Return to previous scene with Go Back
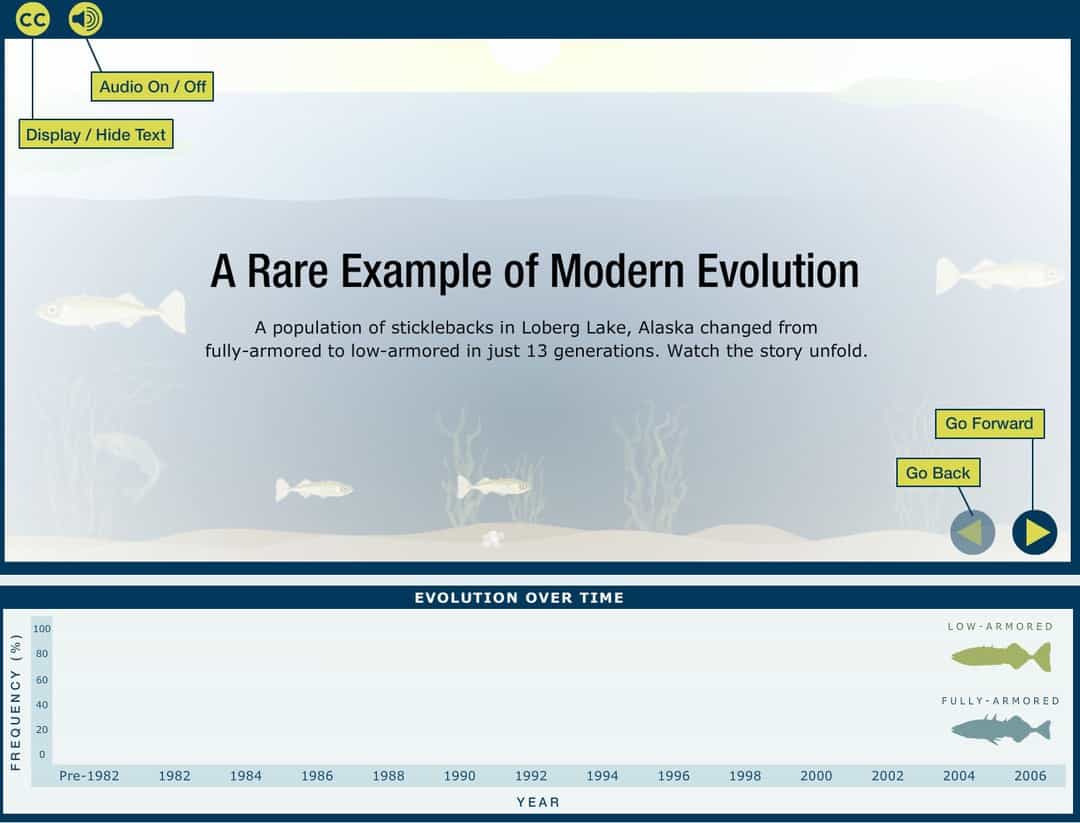The height and width of the screenshot is (823, 1080). (x=971, y=532)
